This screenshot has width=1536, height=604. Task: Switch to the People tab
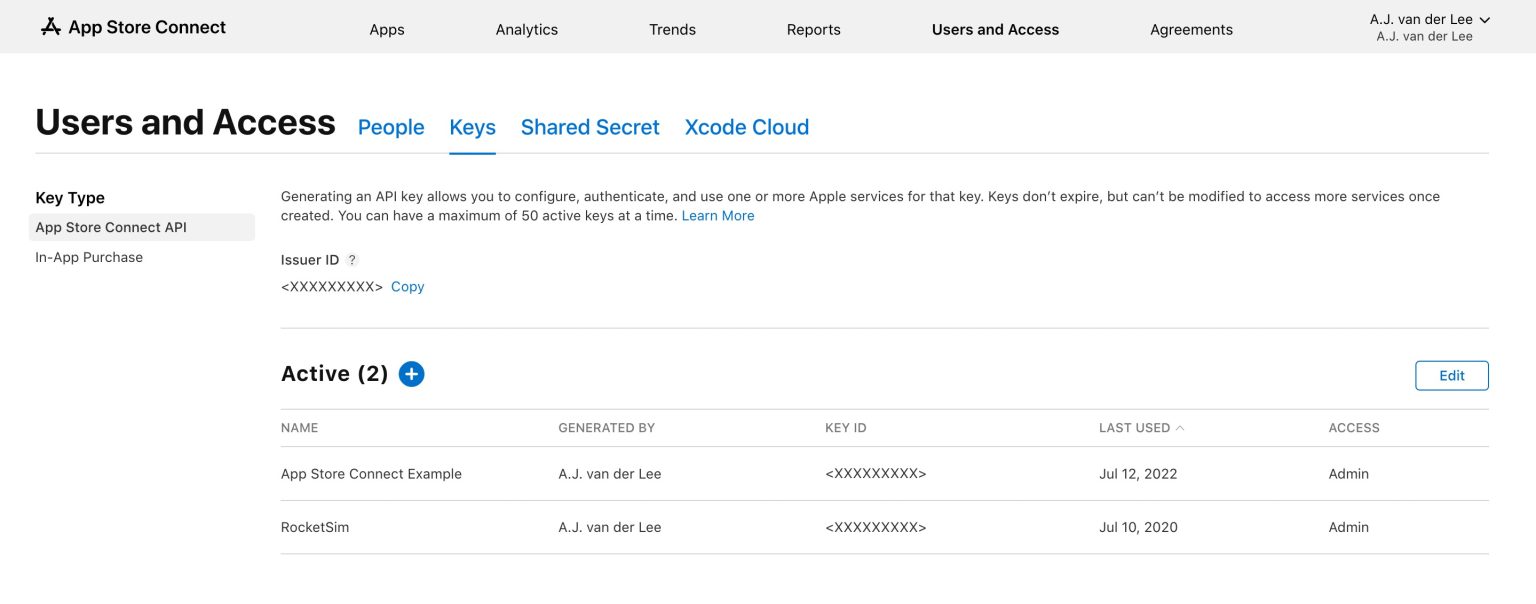click(x=391, y=127)
